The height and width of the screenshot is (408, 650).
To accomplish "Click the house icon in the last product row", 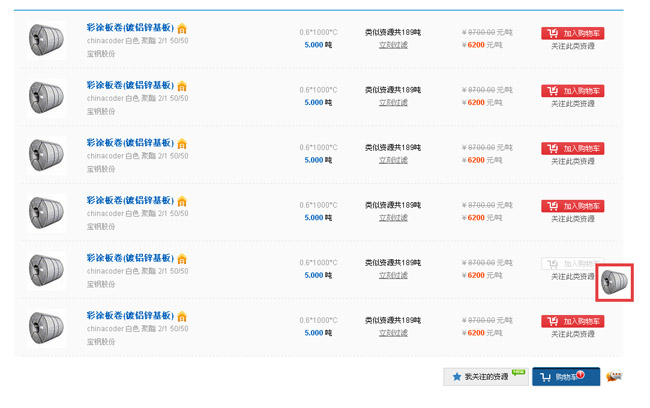I will pyautogui.click(x=182, y=318).
